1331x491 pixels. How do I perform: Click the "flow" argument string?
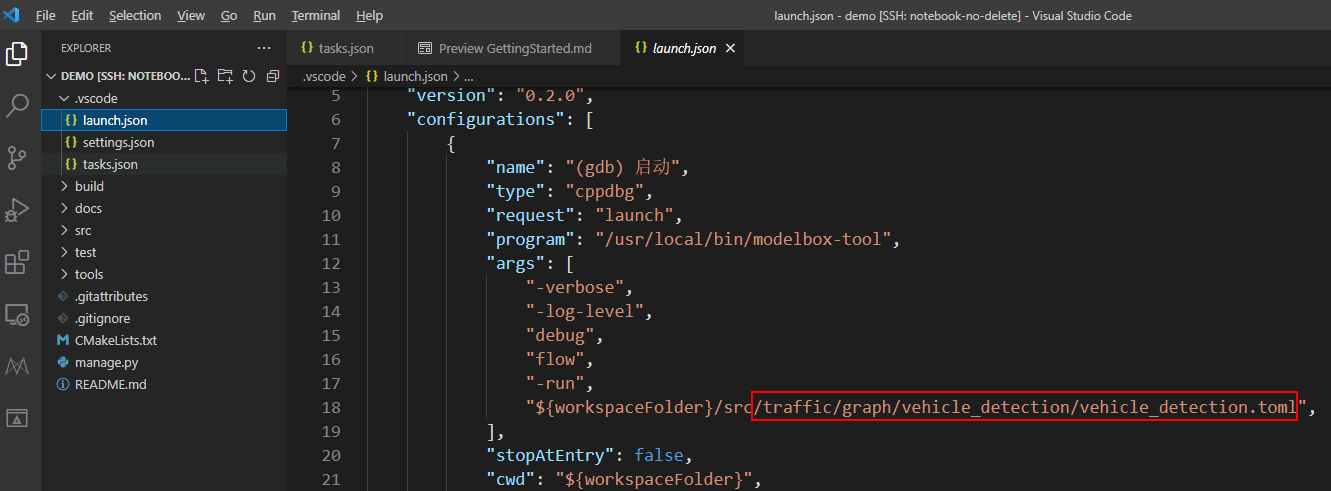(x=560, y=360)
